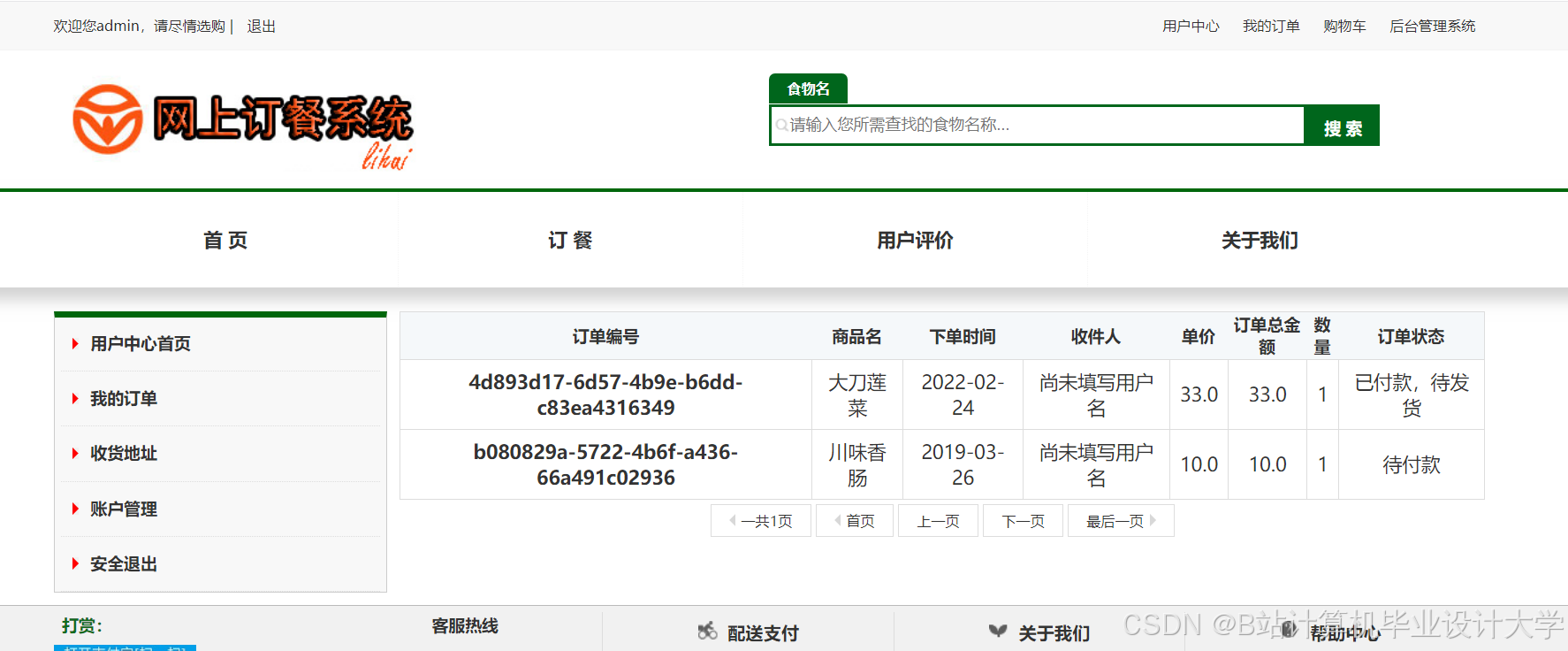Open 用户中心 in top bar
1568x651 pixels.
(1191, 27)
